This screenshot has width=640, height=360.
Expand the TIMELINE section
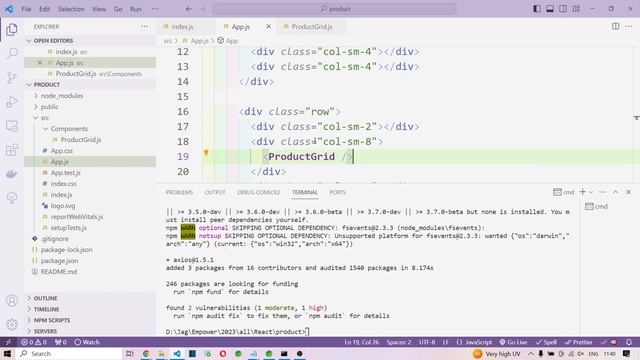[46, 309]
